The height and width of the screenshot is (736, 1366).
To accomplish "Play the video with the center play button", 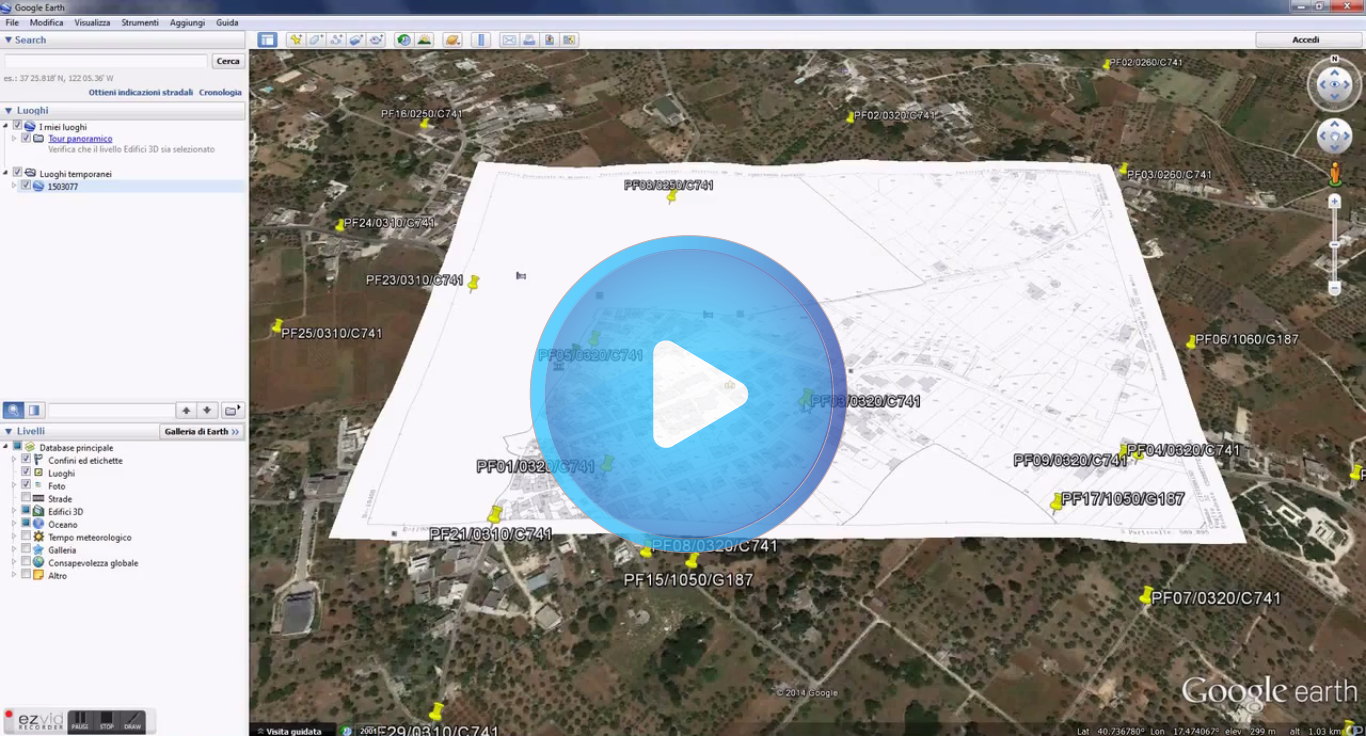I will tap(688, 394).
